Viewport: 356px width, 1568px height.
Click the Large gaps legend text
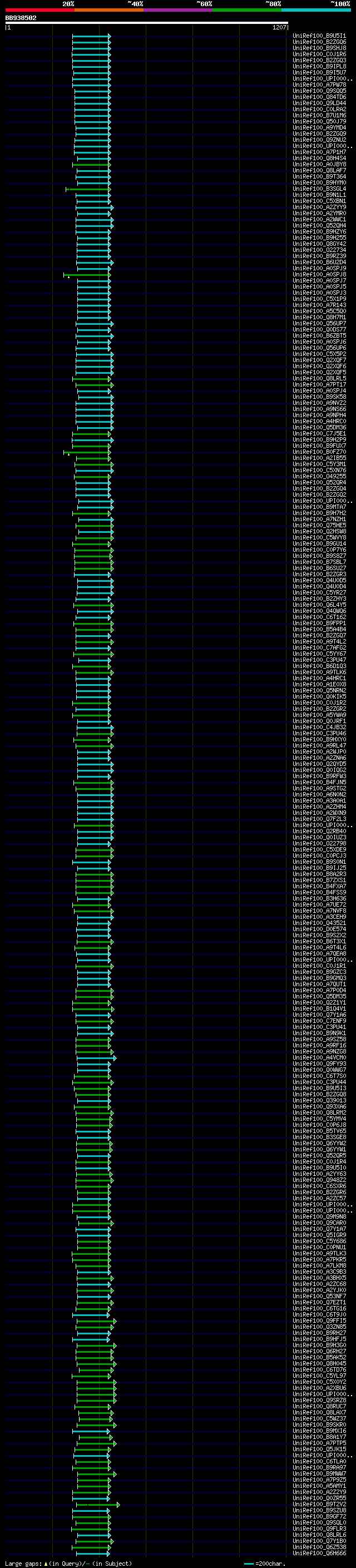click(68, 1564)
